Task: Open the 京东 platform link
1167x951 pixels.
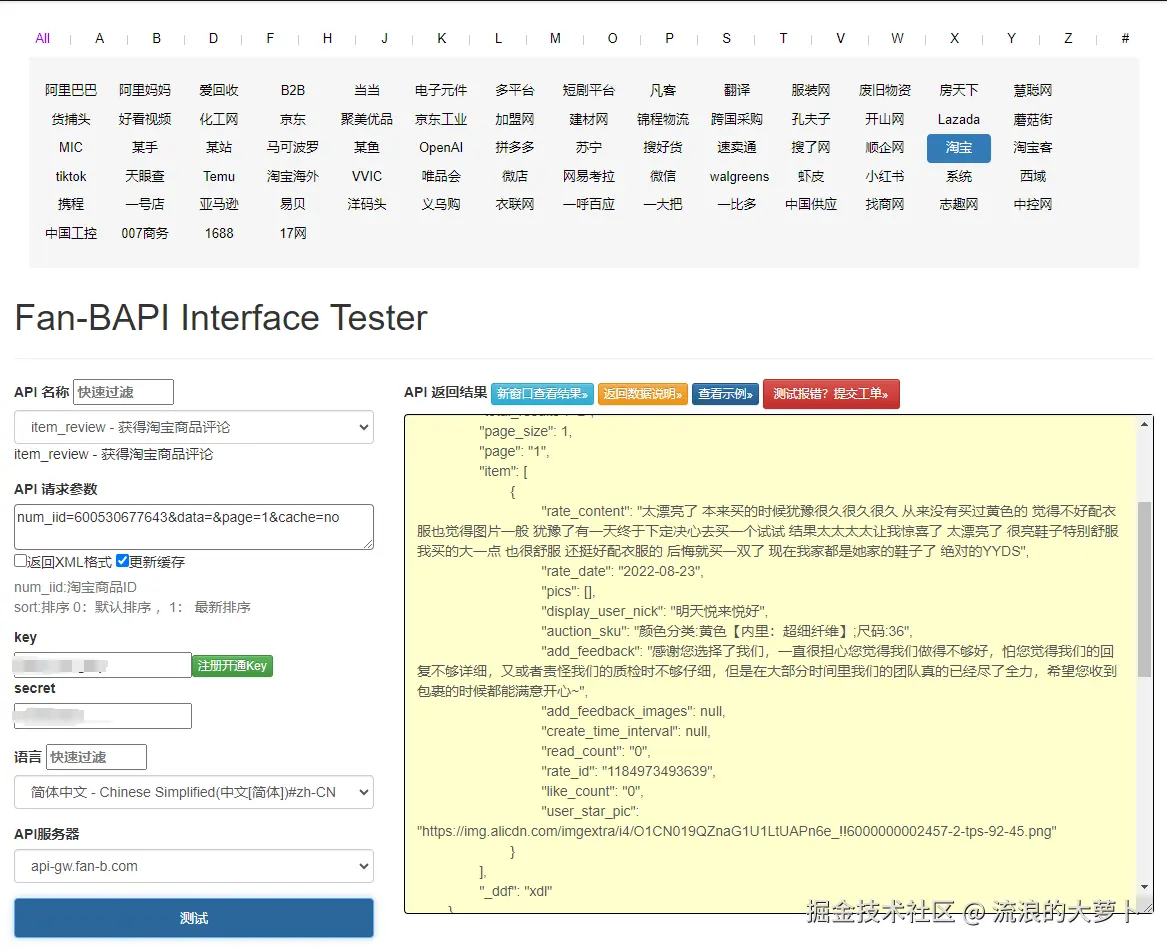Action: point(292,119)
